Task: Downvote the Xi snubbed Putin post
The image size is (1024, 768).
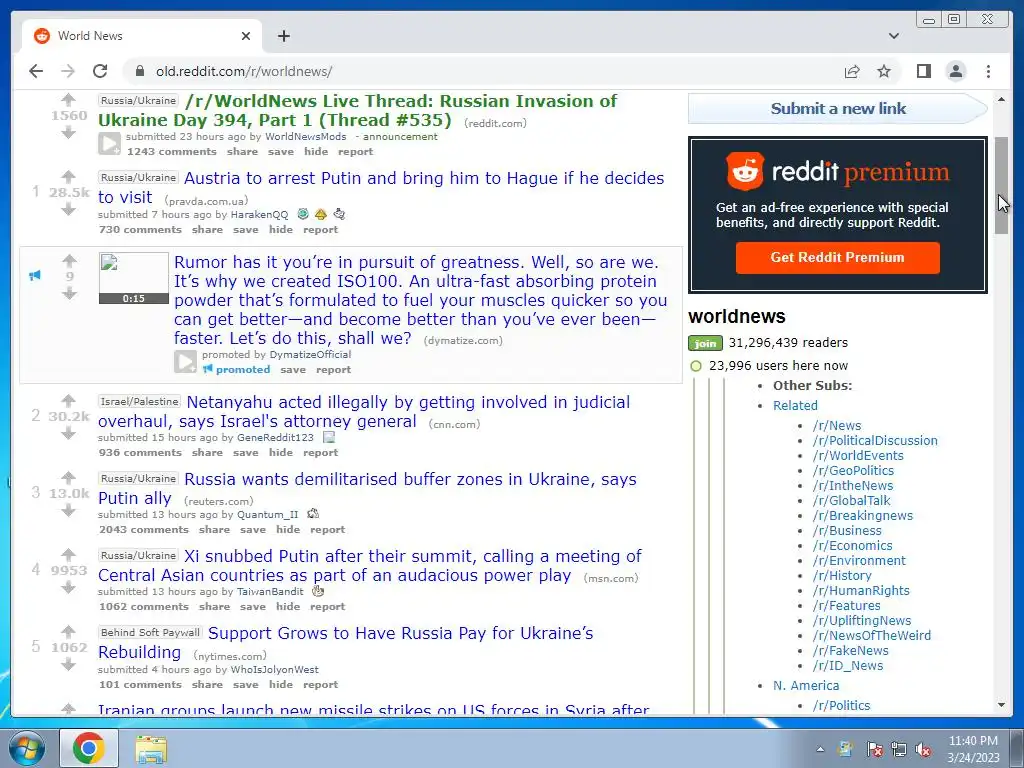Action: 69,588
